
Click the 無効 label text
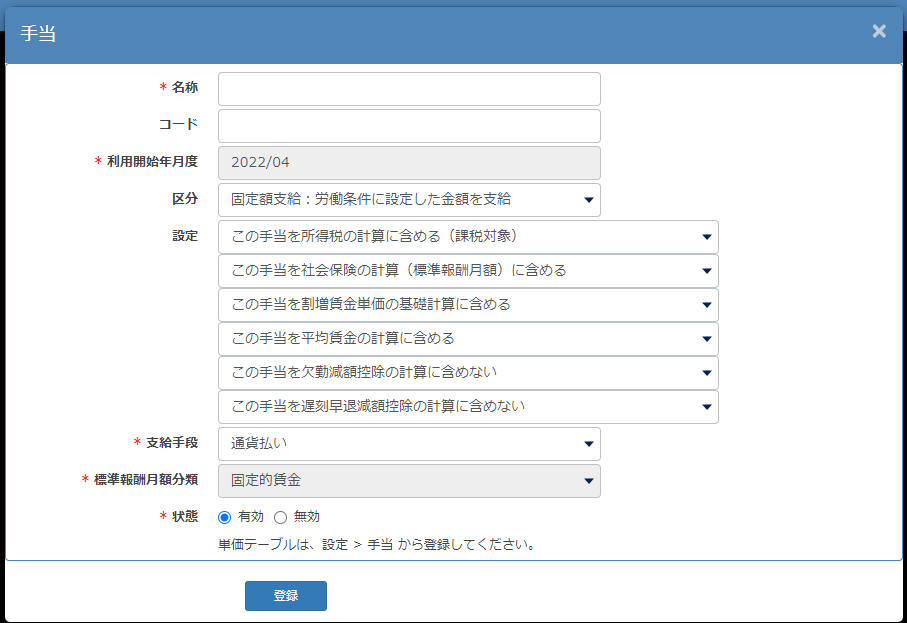click(x=307, y=517)
